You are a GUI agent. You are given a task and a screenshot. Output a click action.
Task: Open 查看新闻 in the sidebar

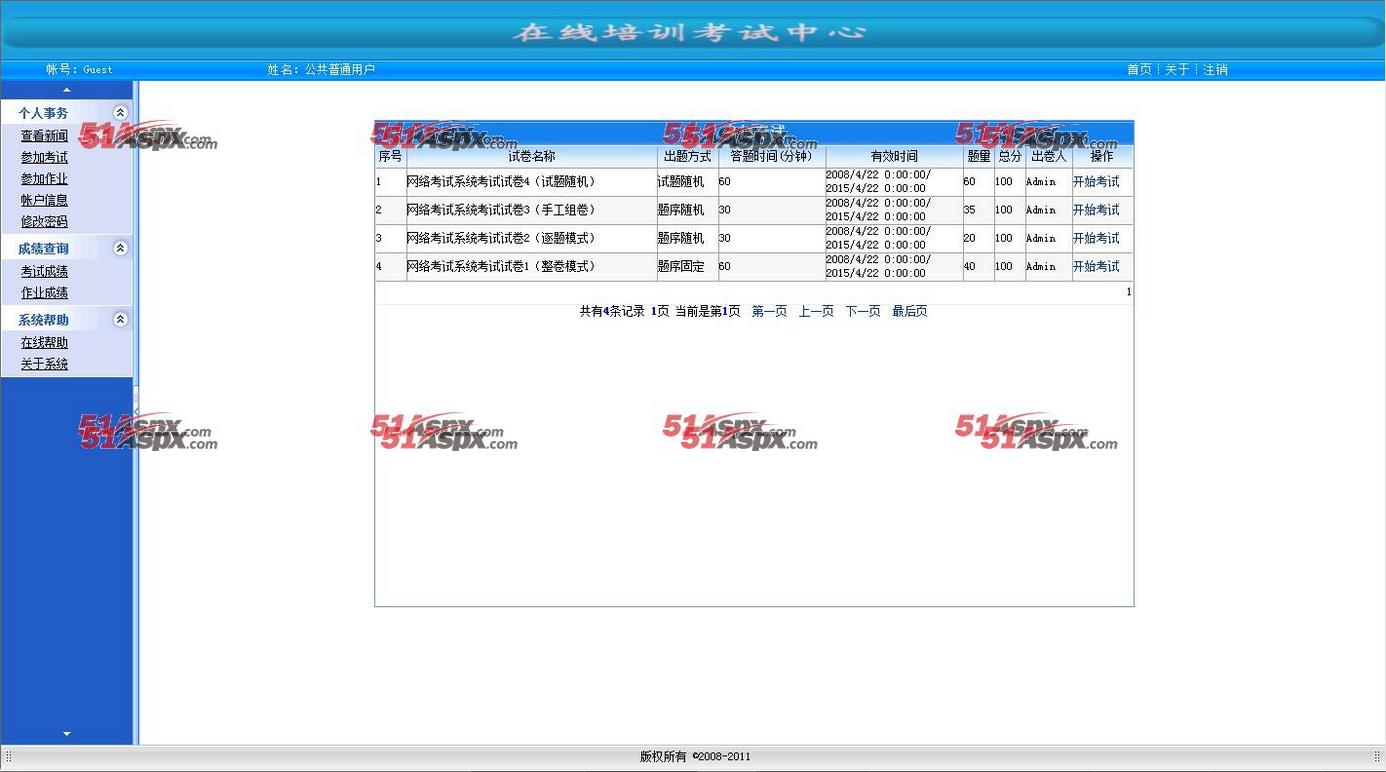[44, 136]
